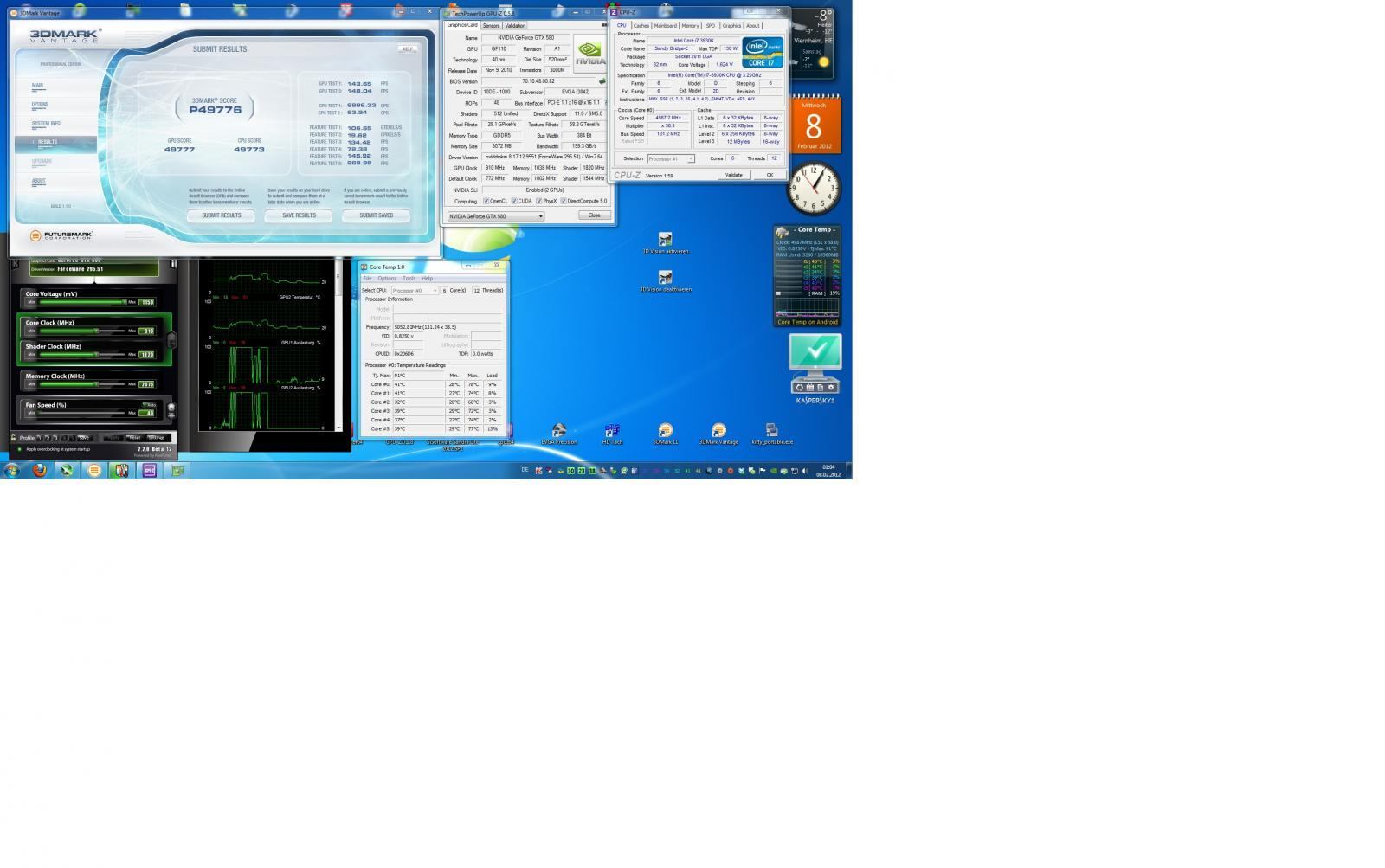Open Options menu in Core Temp
The width and height of the screenshot is (1385, 868).
(387, 279)
